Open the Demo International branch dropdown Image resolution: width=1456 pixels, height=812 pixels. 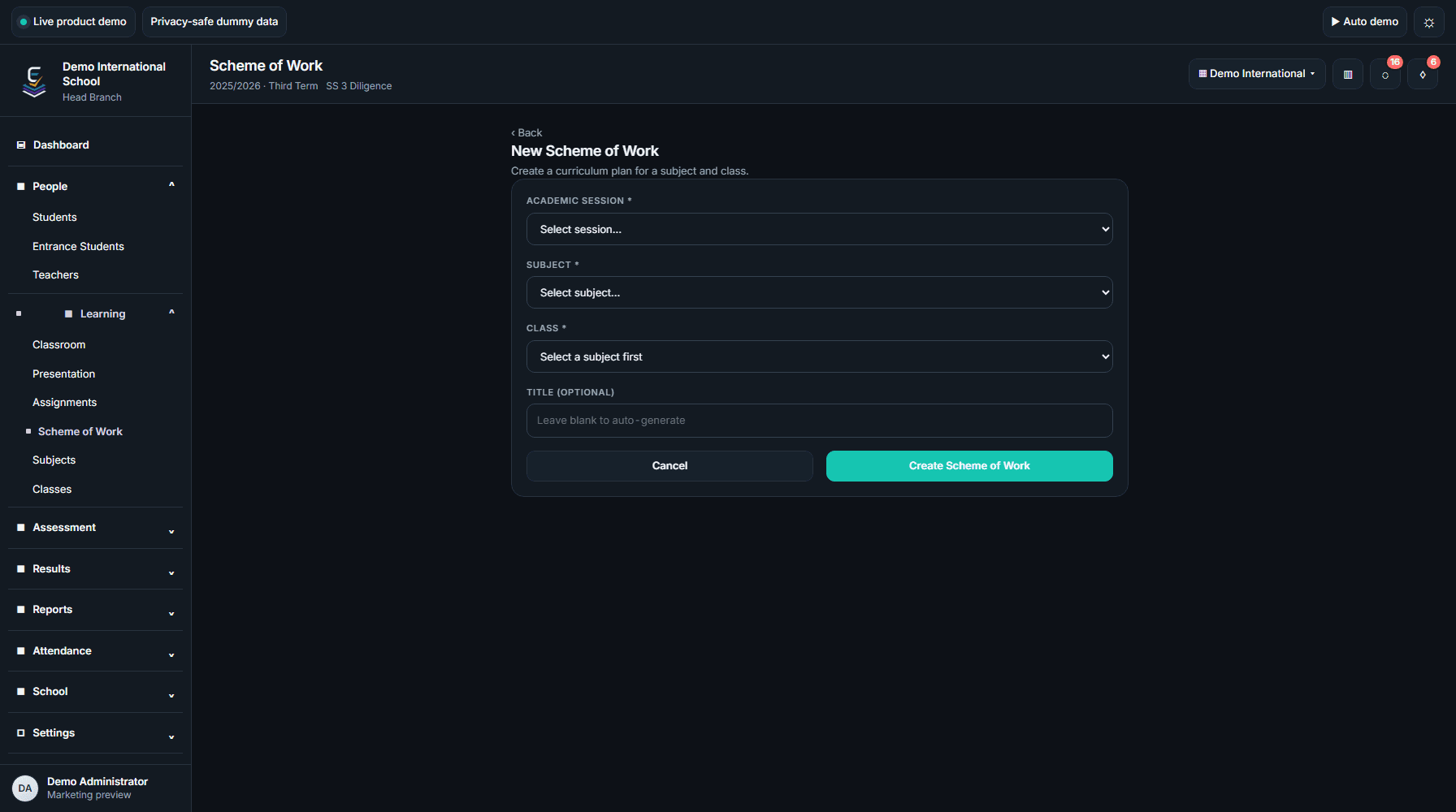point(1257,74)
